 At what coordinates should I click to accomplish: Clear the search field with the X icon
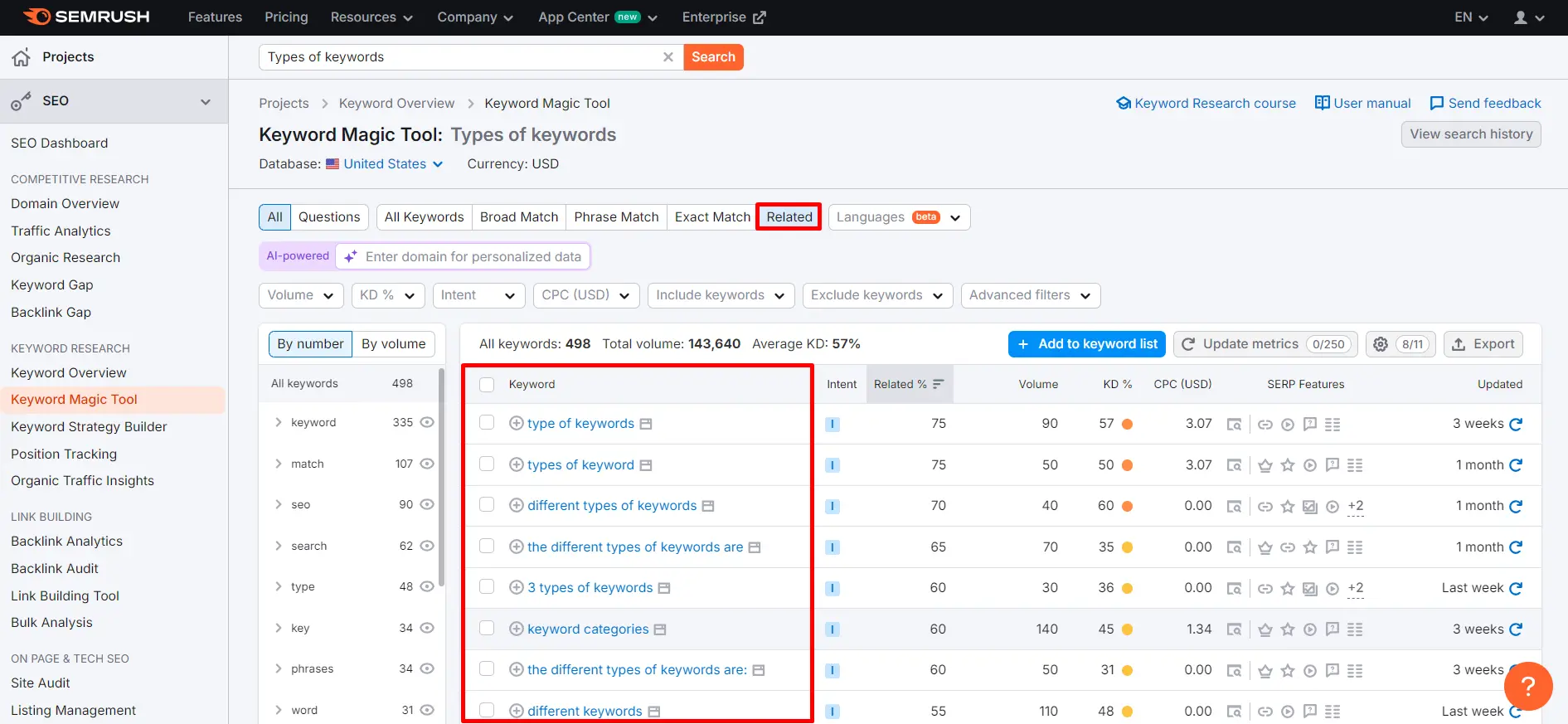point(668,57)
